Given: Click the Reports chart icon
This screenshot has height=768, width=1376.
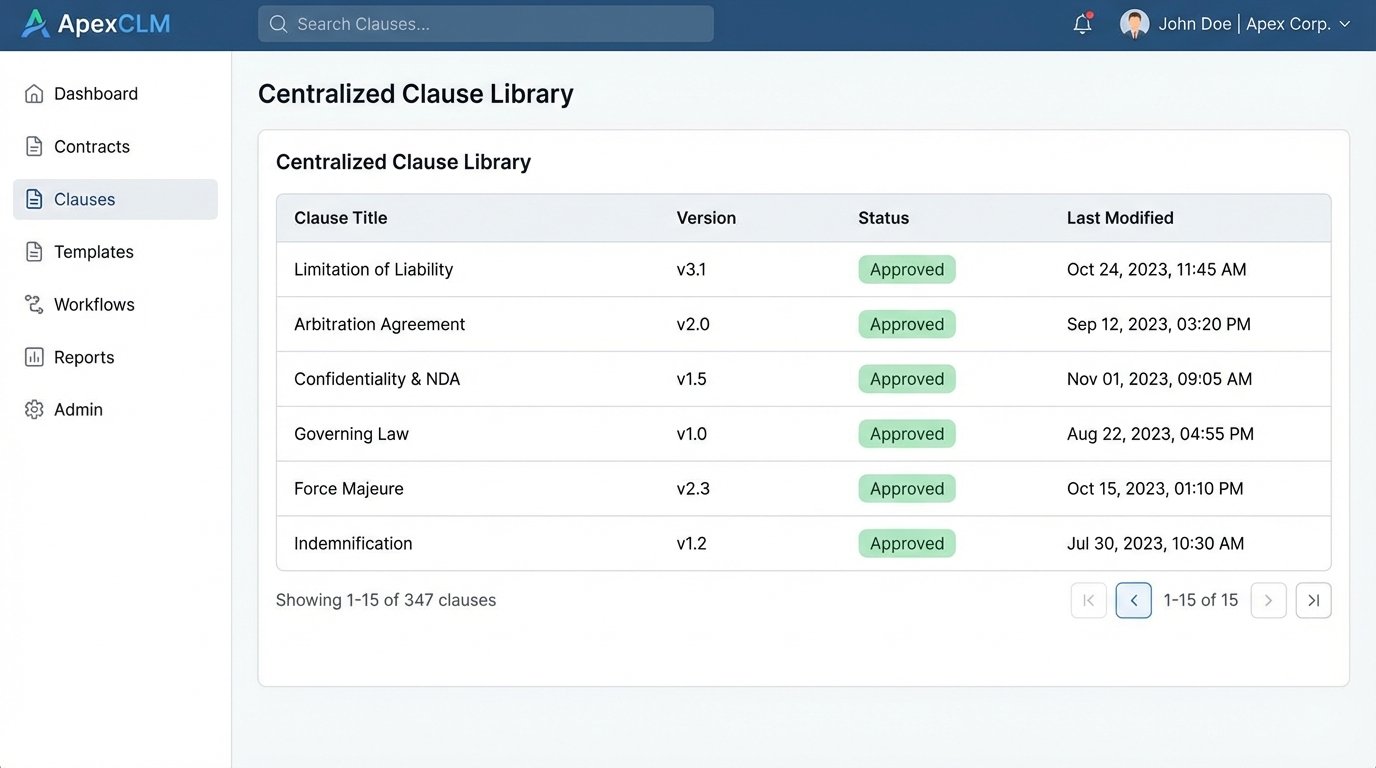Looking at the screenshot, I should point(34,357).
